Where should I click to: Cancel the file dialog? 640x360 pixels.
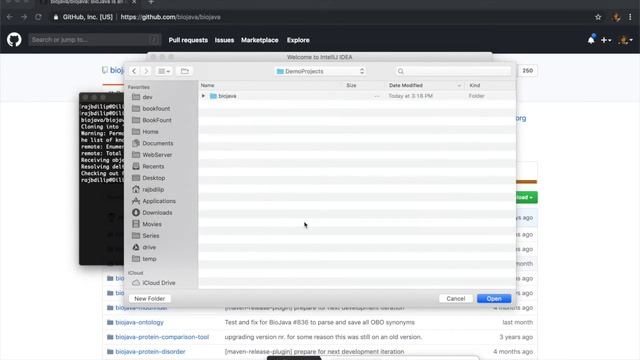456,299
